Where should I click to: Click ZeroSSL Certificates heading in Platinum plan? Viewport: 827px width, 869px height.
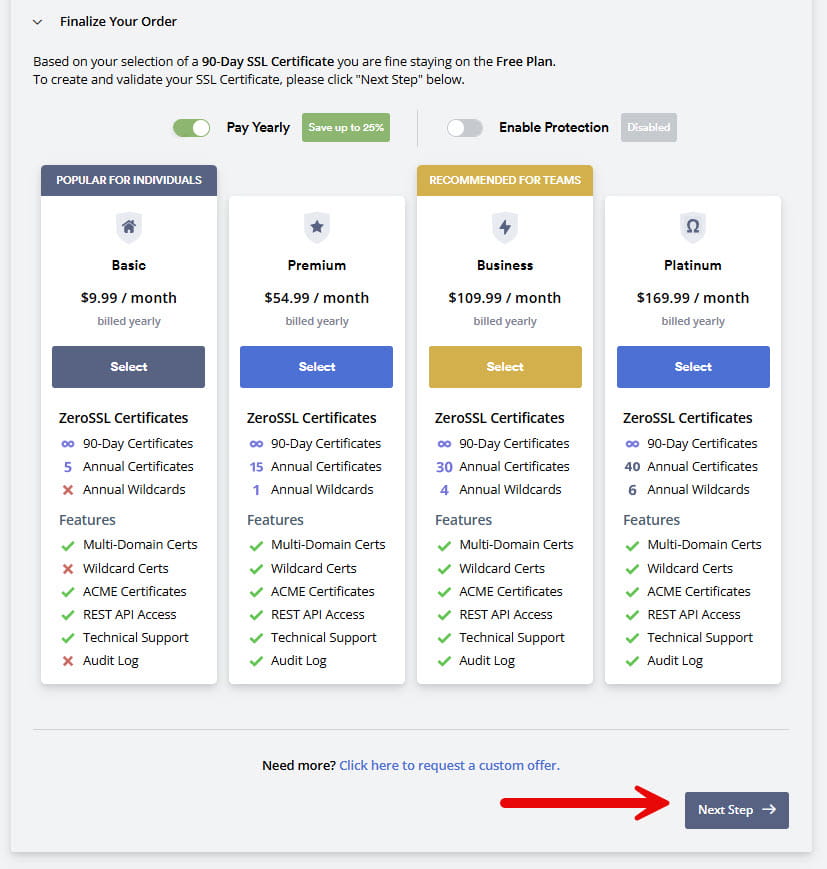[x=687, y=418]
